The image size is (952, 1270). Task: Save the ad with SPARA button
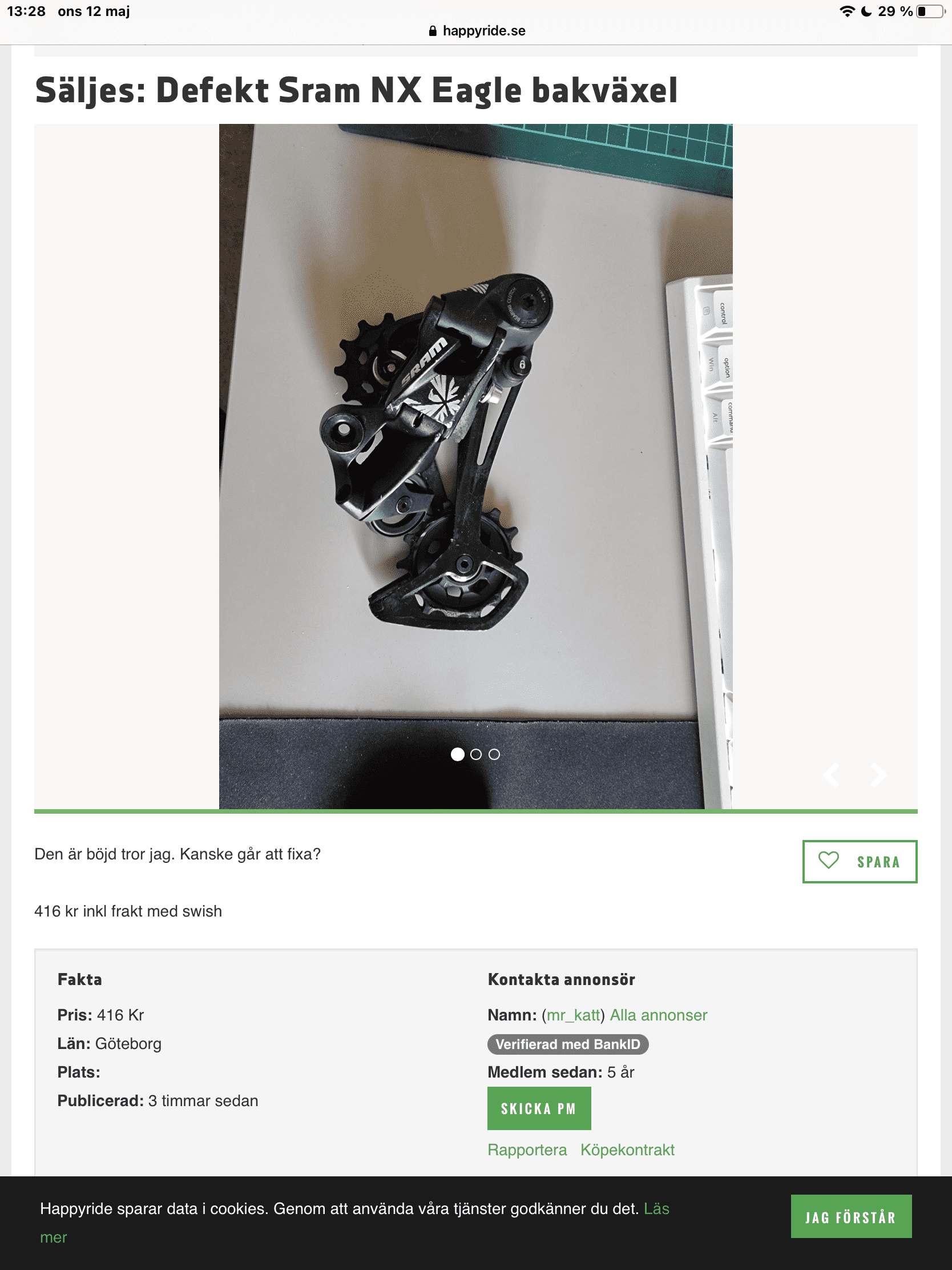pos(860,861)
